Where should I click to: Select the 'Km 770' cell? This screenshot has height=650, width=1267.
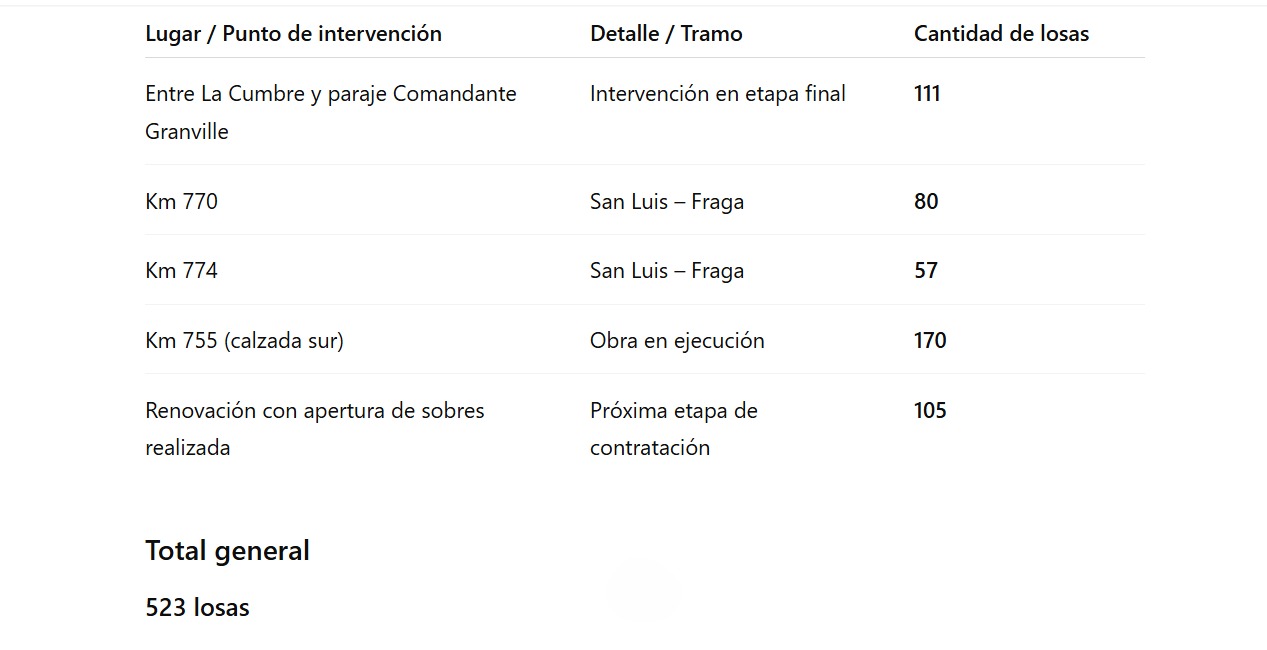point(181,202)
